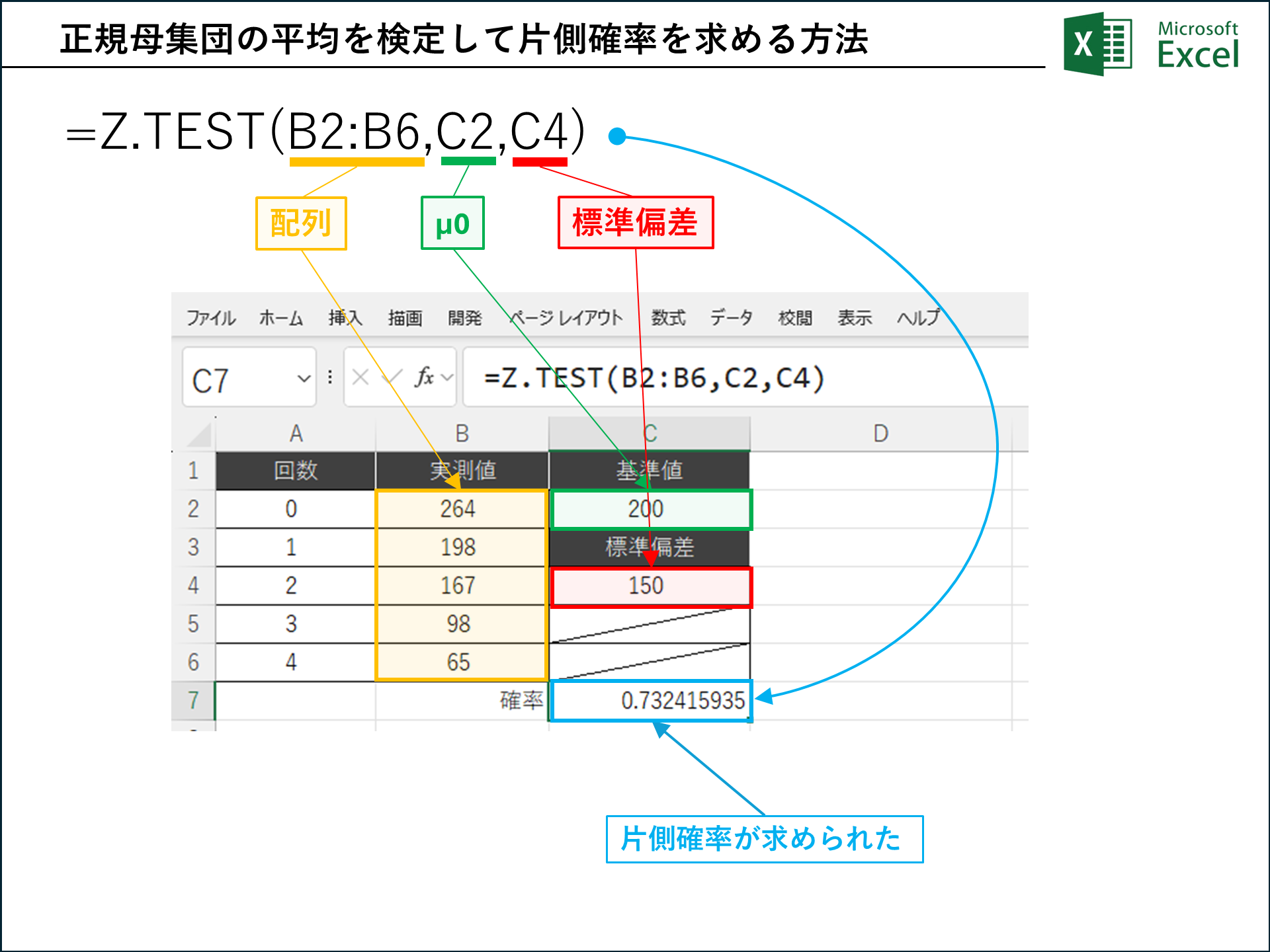
Task: Open the 数式 ribbon tab
Action: (x=668, y=318)
